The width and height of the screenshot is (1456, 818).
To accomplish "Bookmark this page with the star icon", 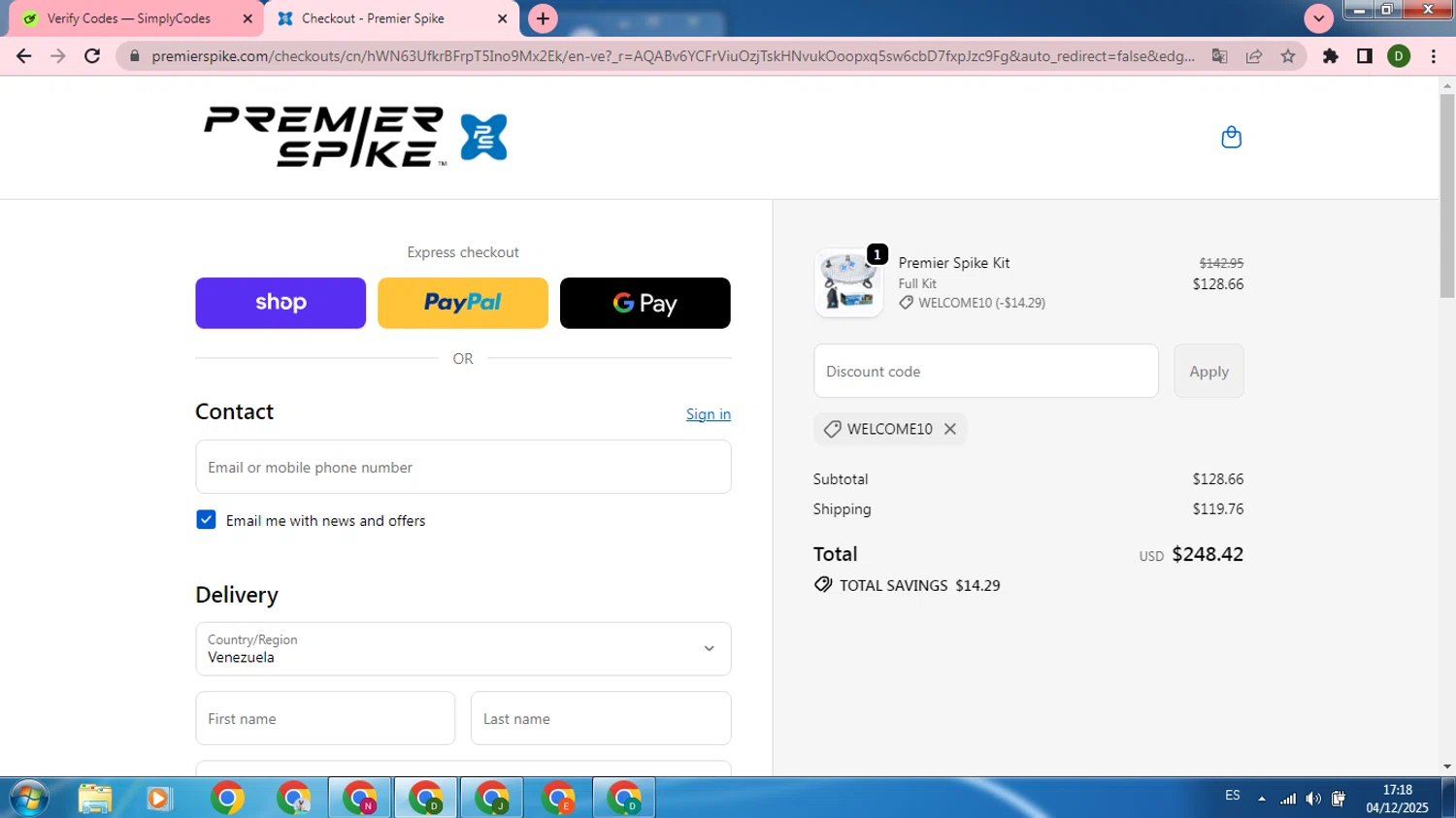I will pos(1288,56).
